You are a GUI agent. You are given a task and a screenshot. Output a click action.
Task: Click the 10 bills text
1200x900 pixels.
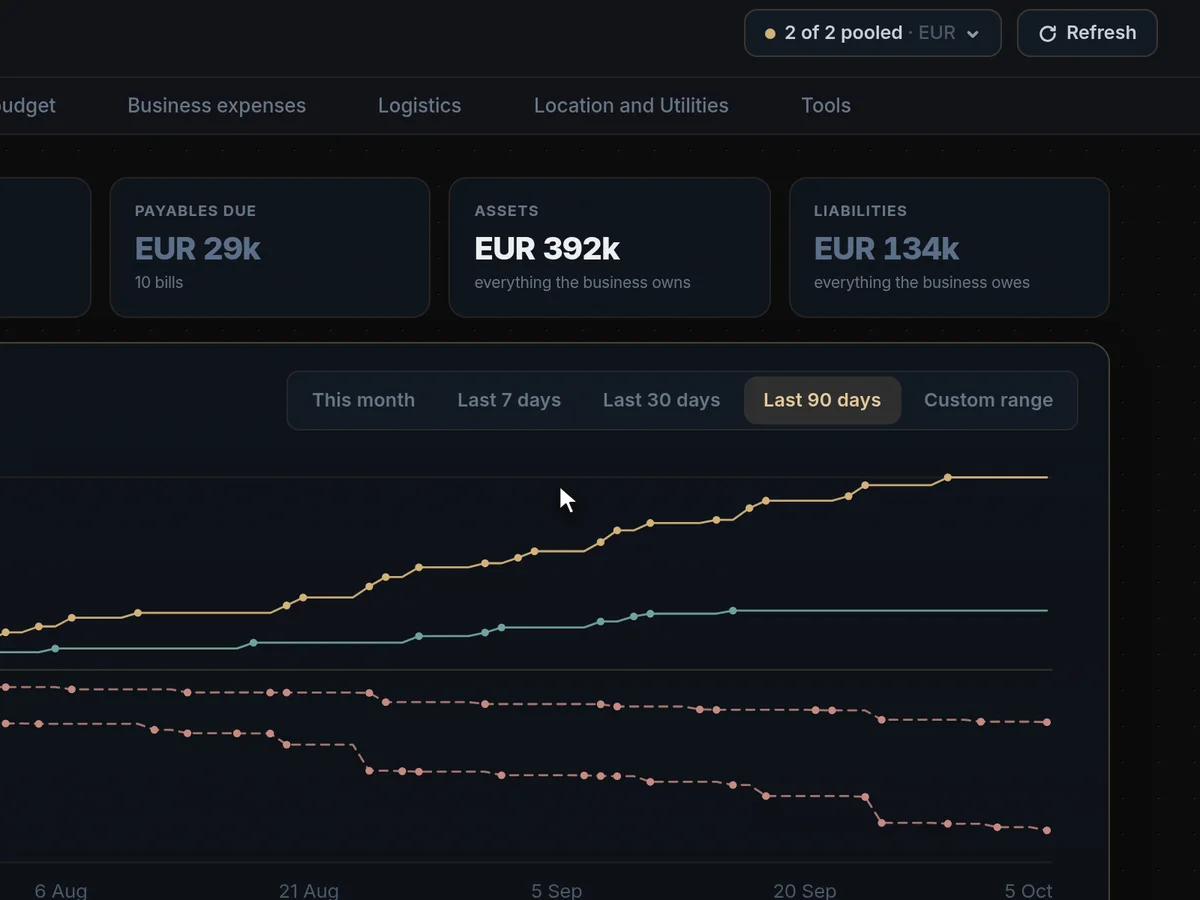159,282
